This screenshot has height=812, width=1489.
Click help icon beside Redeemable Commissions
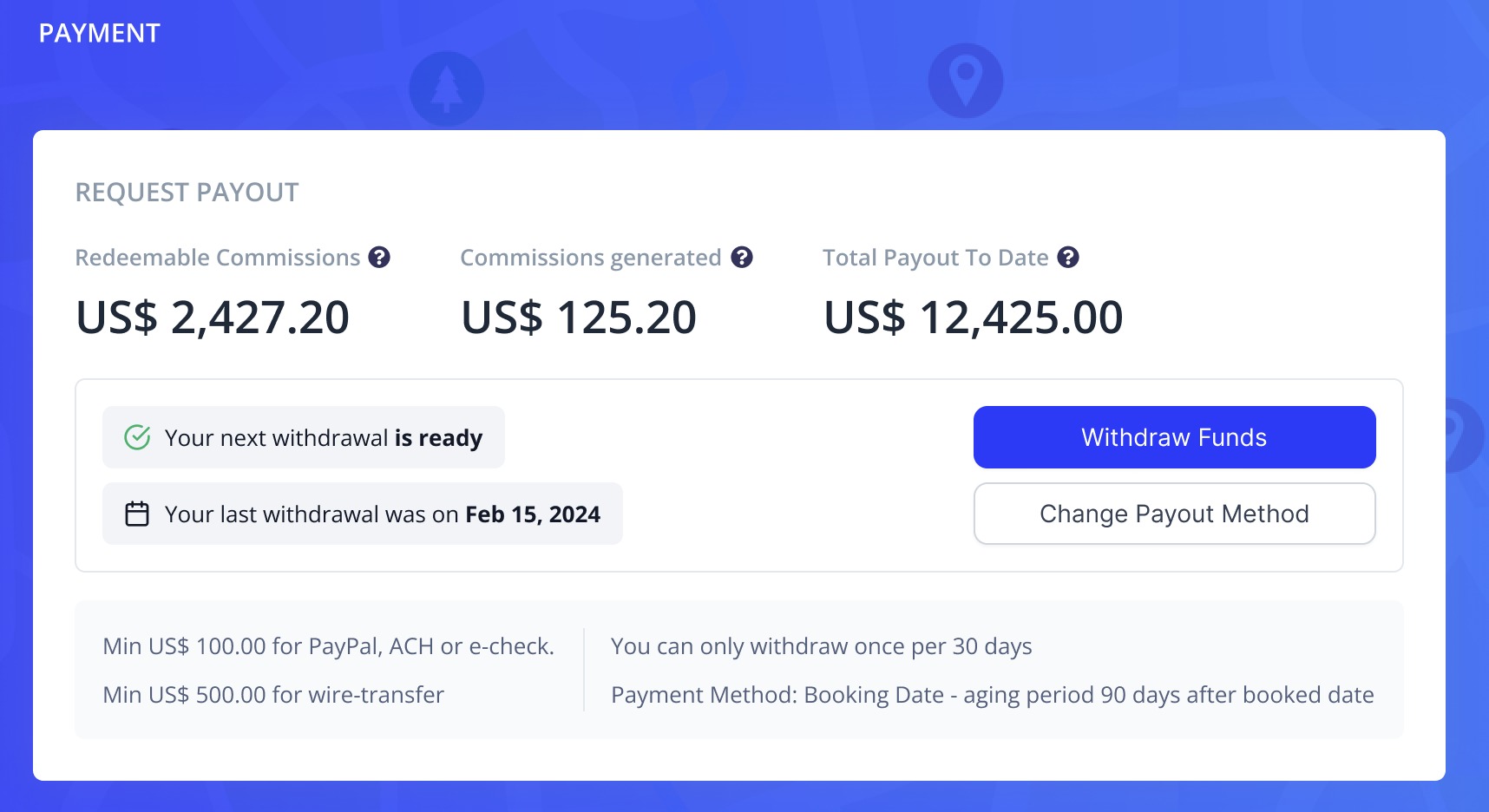[x=379, y=258]
